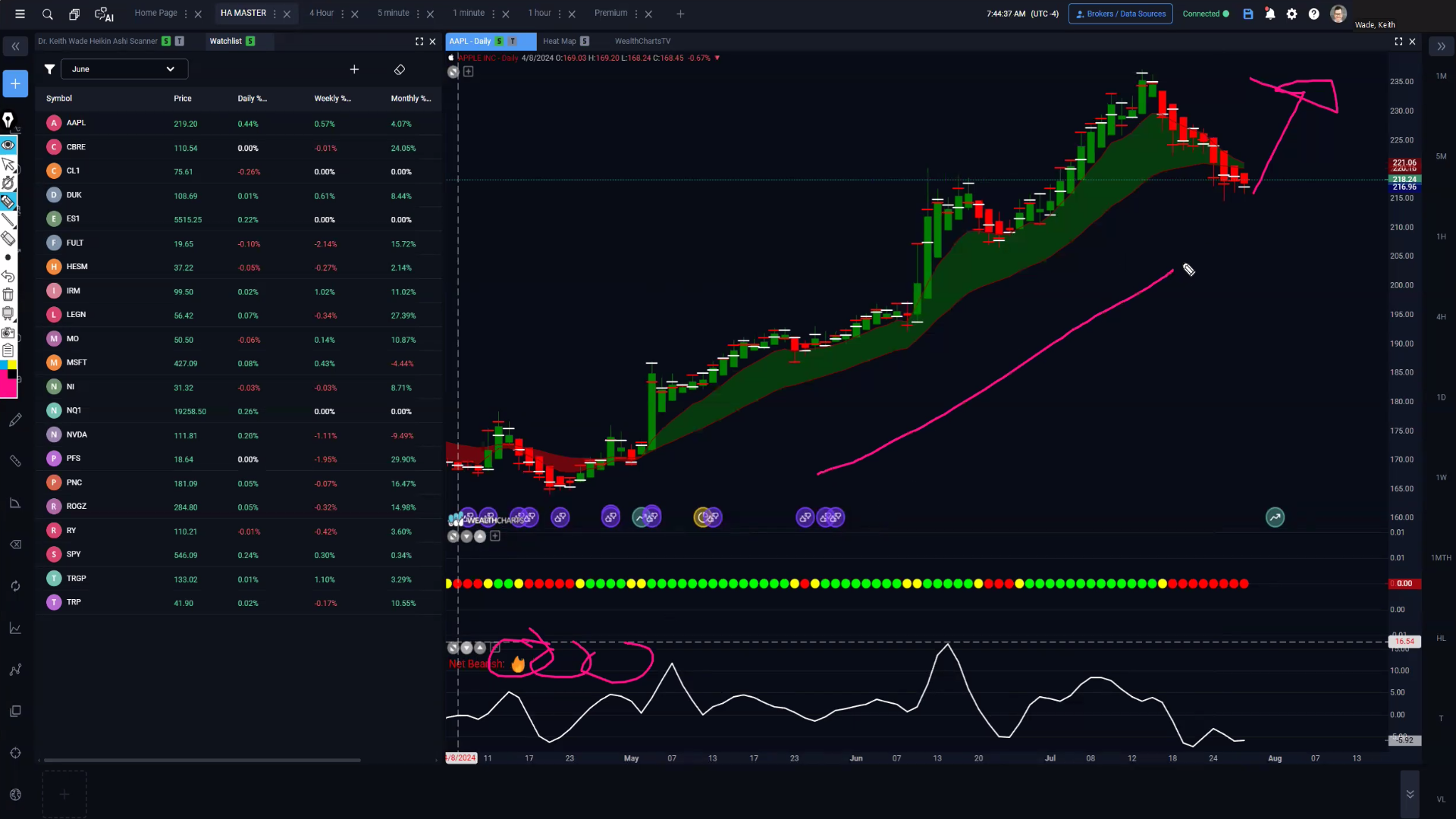Viewport: 1456px width, 819px height.
Task: Open the main hamburger menu
Action: (x=20, y=14)
